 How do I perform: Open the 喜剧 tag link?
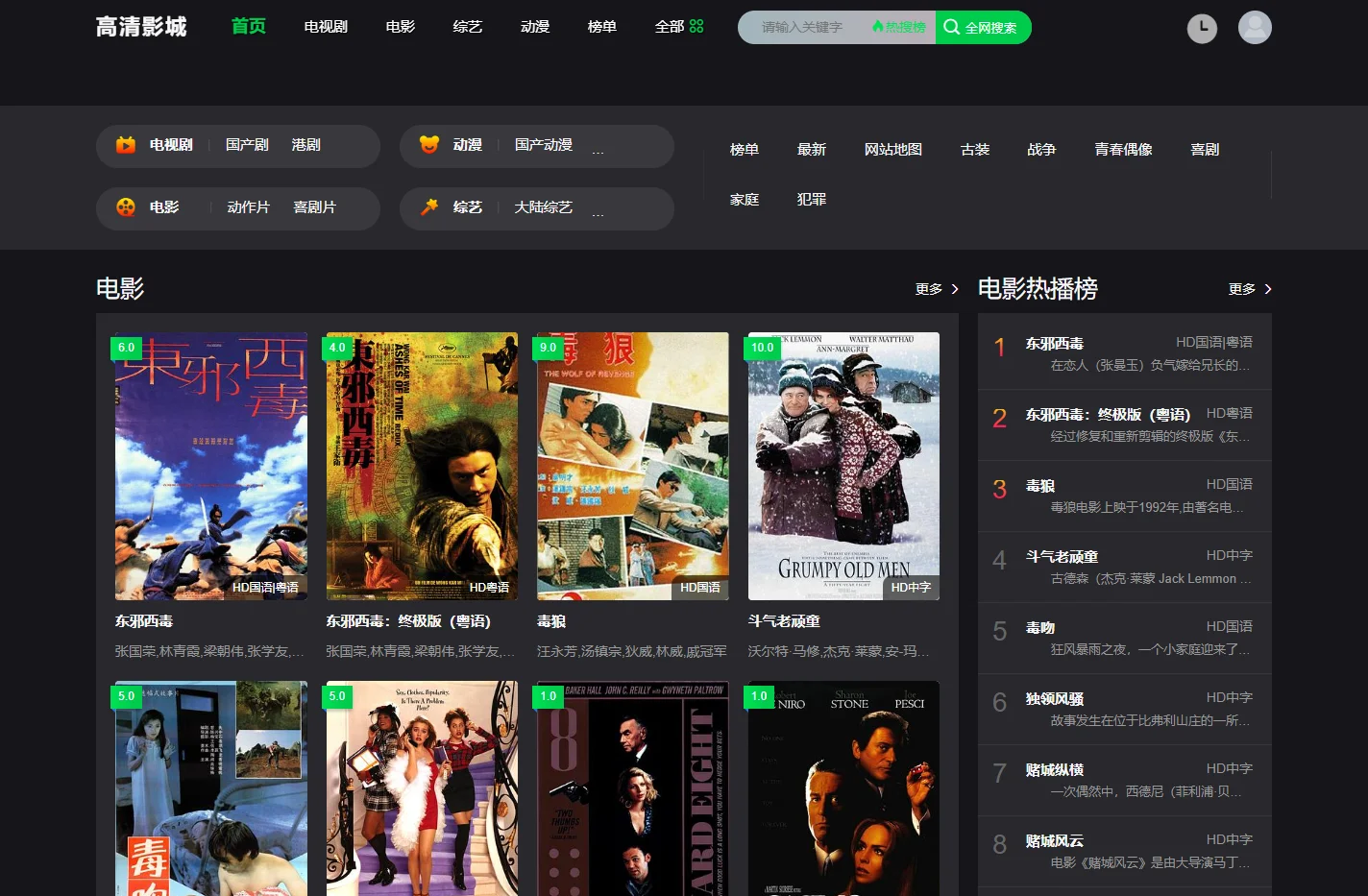pos(1205,150)
